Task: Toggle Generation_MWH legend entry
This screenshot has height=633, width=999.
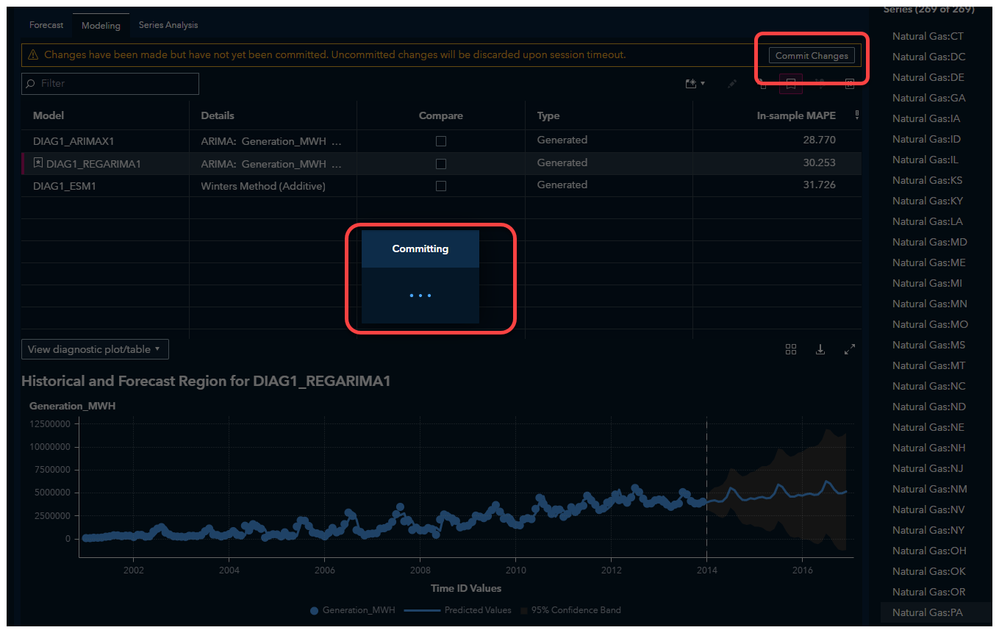Action: pyautogui.click(x=352, y=610)
